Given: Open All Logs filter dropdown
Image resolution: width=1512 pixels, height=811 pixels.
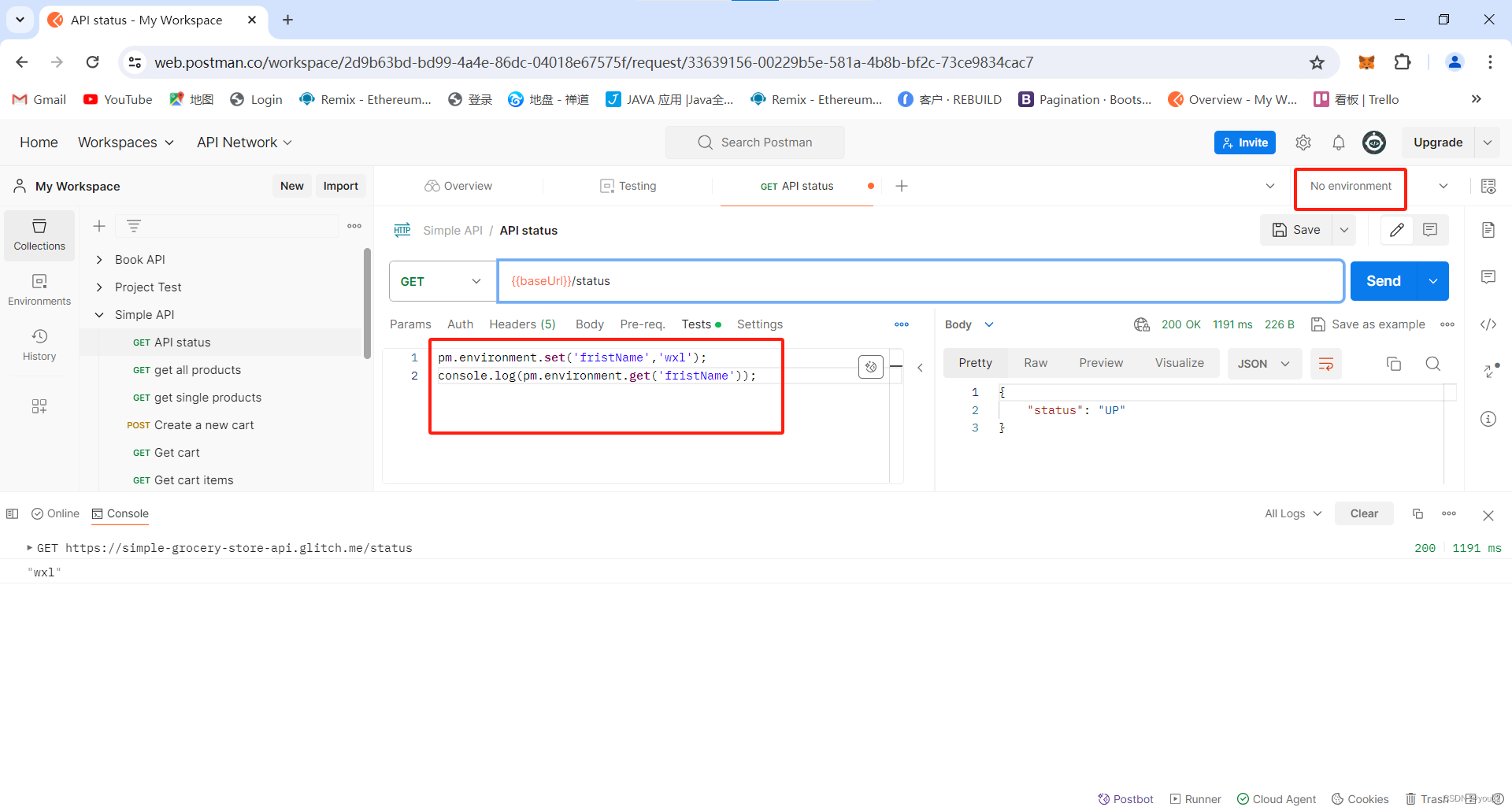Looking at the screenshot, I should click(x=1293, y=513).
